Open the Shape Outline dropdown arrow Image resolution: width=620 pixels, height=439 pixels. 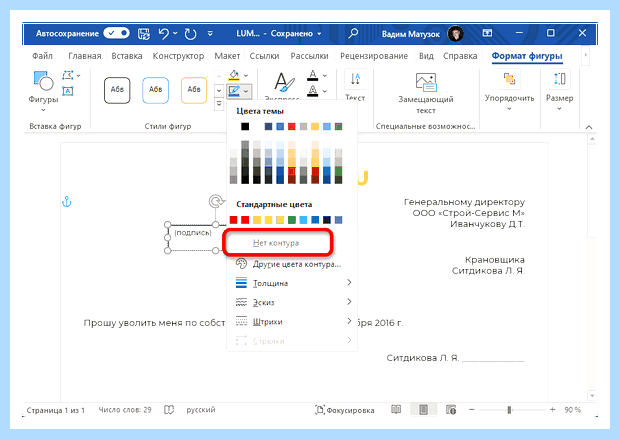pyautogui.click(x=246, y=91)
